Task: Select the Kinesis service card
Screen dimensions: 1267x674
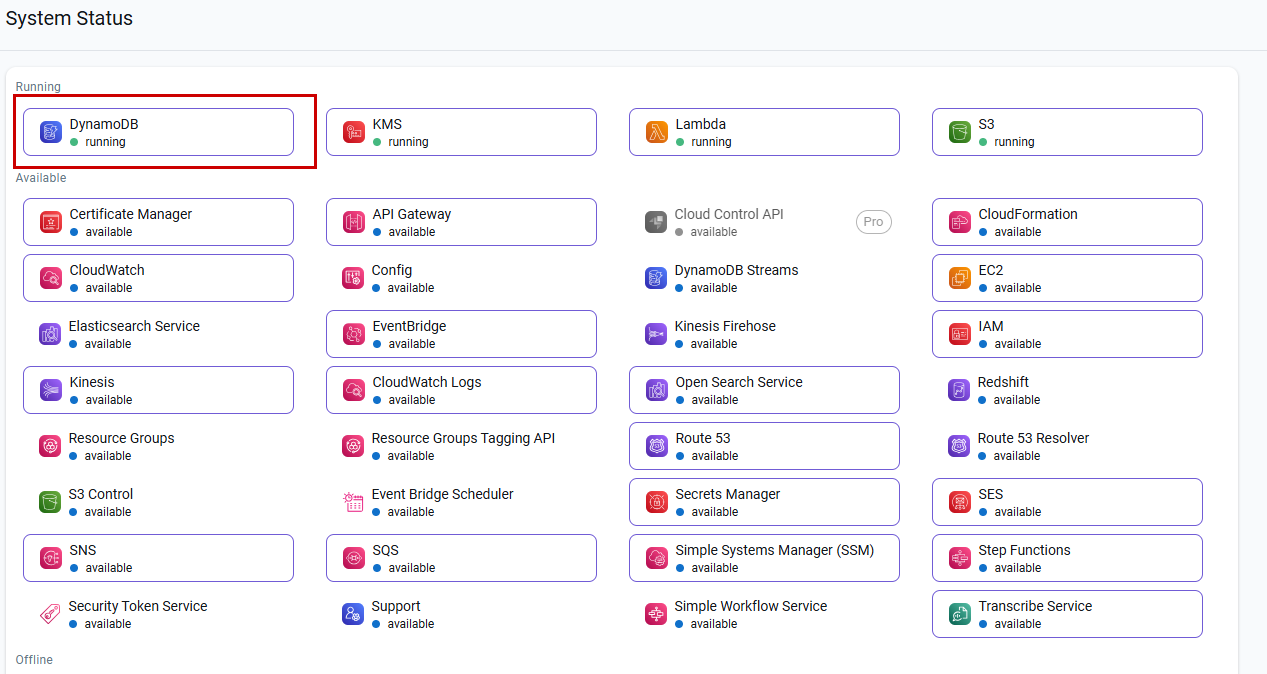Action: (158, 390)
